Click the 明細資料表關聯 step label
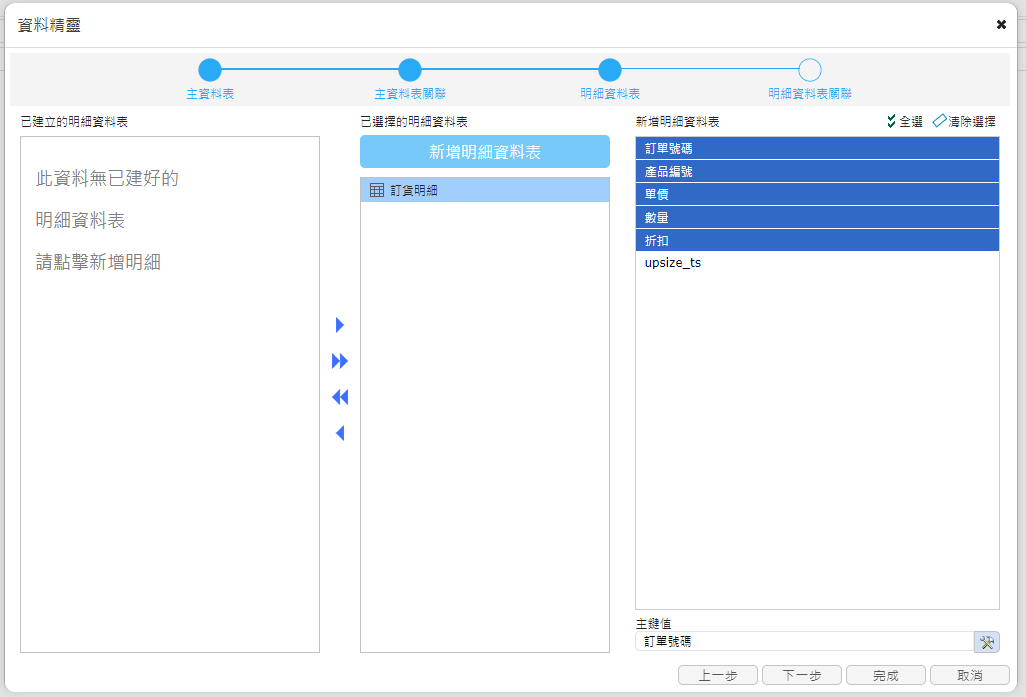The image size is (1026, 697). pyautogui.click(x=810, y=94)
